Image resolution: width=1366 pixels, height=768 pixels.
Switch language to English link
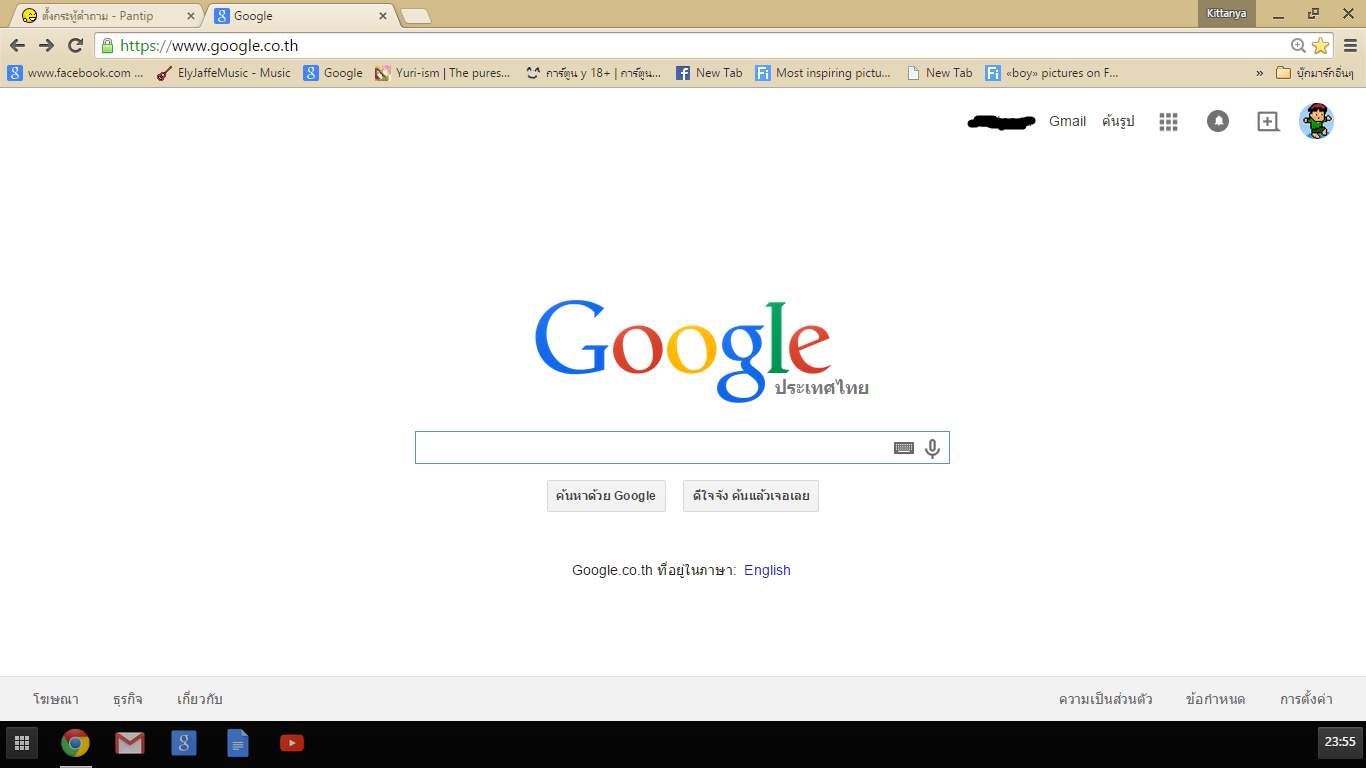[767, 570]
